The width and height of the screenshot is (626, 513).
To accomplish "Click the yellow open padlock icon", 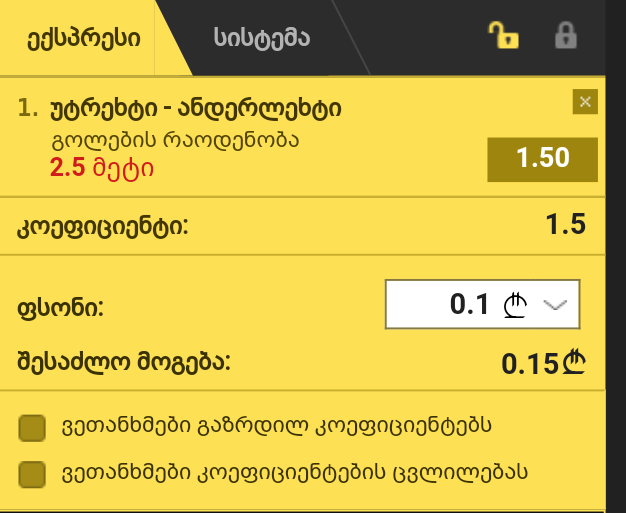I will coord(503,36).
